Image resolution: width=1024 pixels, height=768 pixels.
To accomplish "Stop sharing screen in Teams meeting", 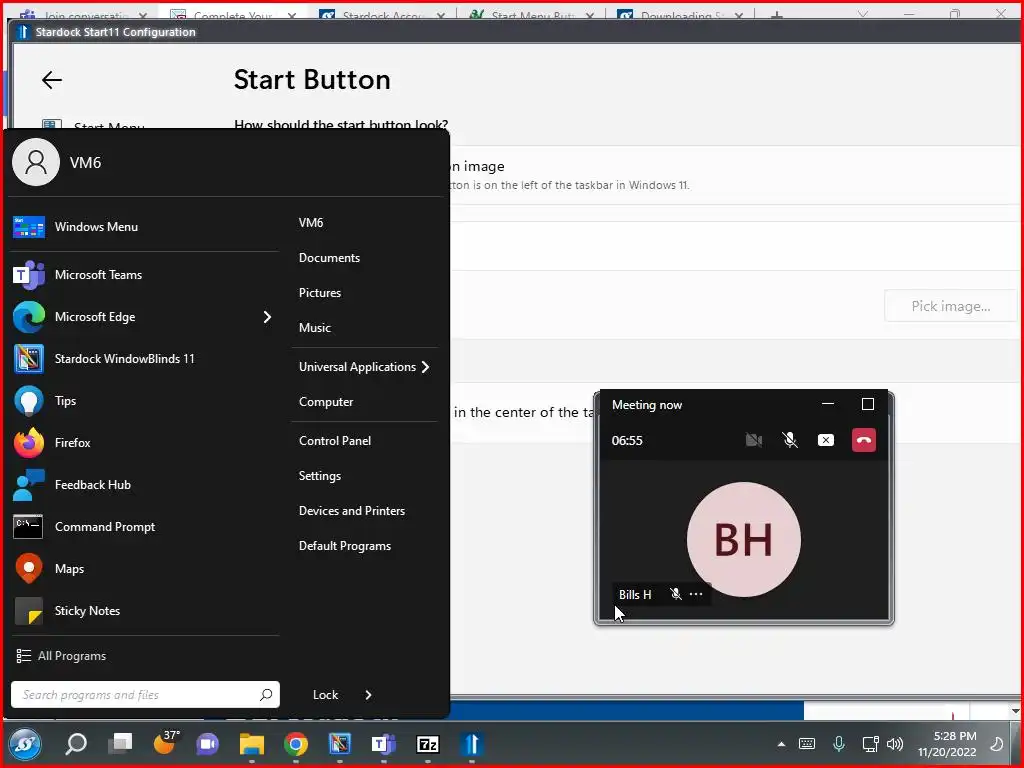I will pos(825,440).
